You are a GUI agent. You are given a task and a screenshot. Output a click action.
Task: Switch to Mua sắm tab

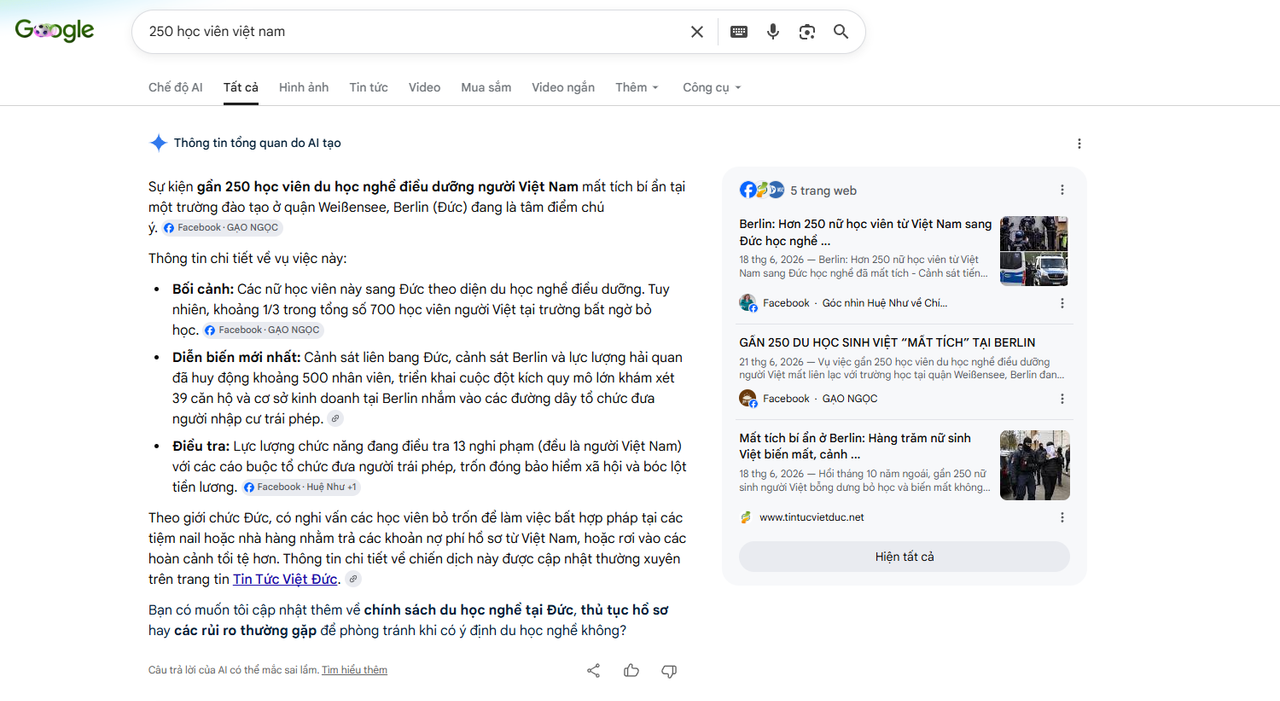pyautogui.click(x=486, y=87)
